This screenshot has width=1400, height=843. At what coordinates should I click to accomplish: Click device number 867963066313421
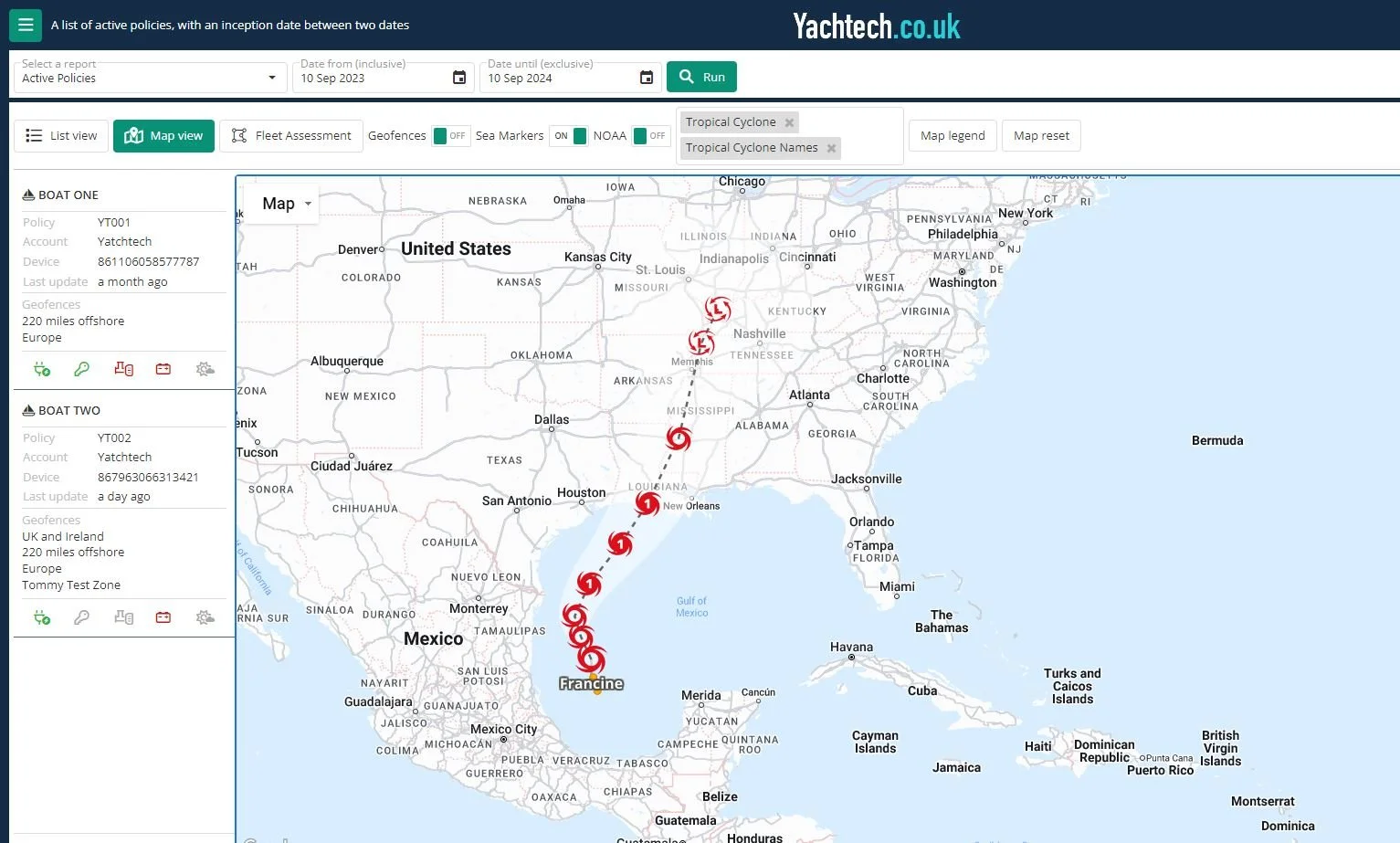(148, 477)
